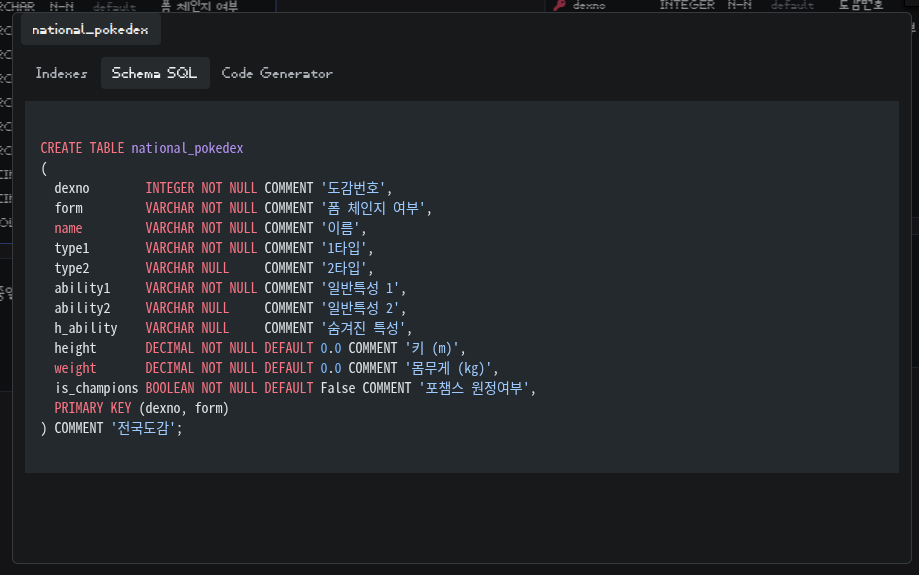The width and height of the screenshot is (919, 575).
Task: Click the '폼 체인지 여부' comment string
Action: pos(373,208)
